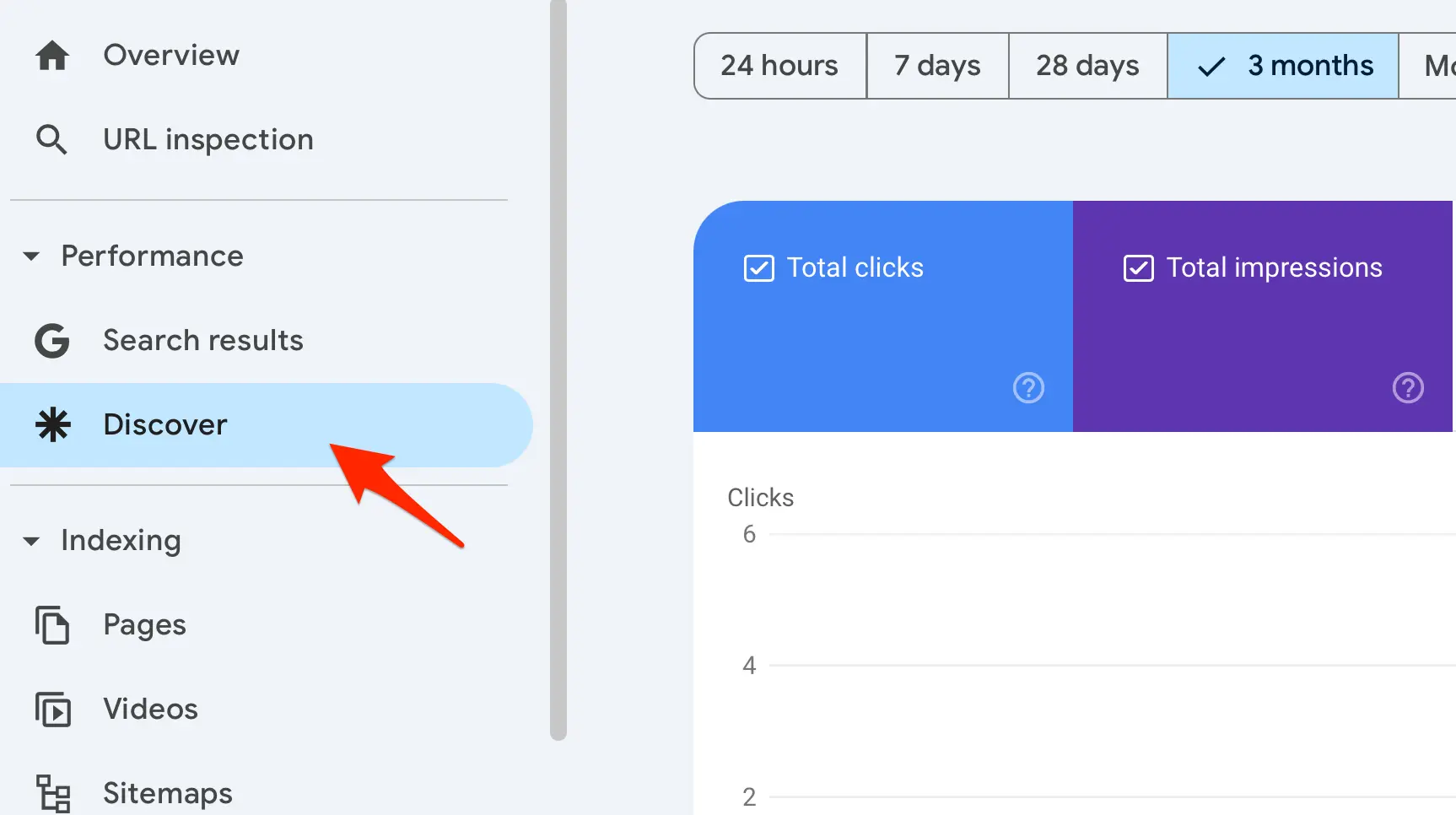Uncheck the Total impressions checkbox
This screenshot has width=1456, height=815.
[x=1138, y=268]
